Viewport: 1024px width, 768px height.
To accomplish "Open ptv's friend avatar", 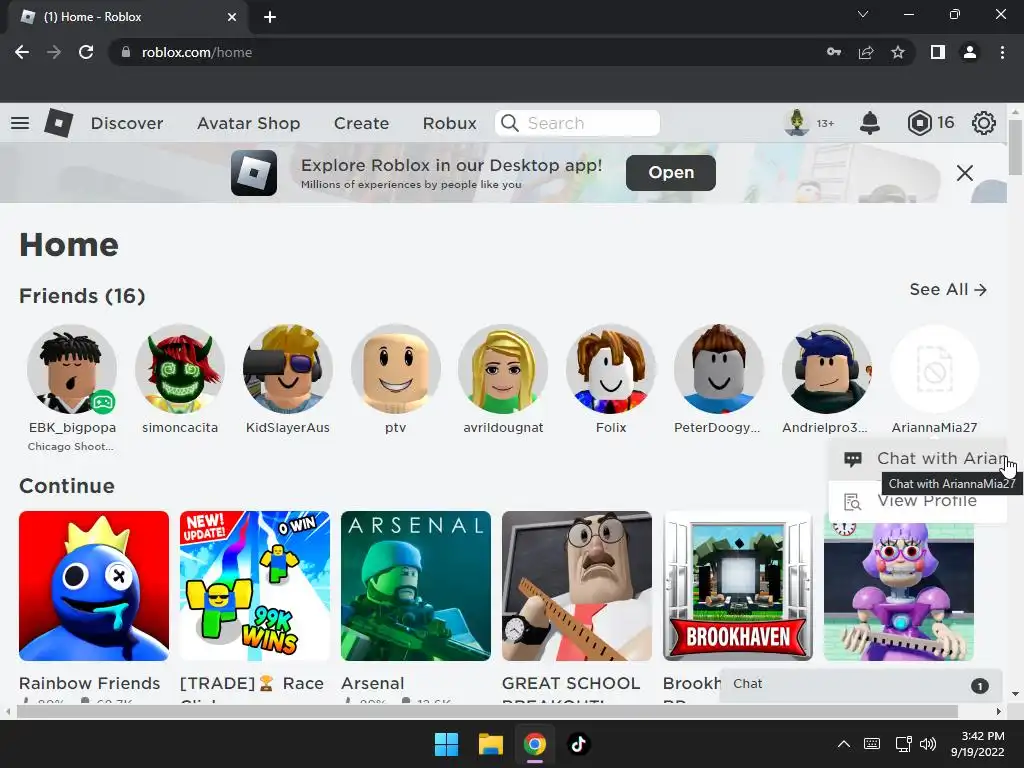I will [x=395, y=369].
